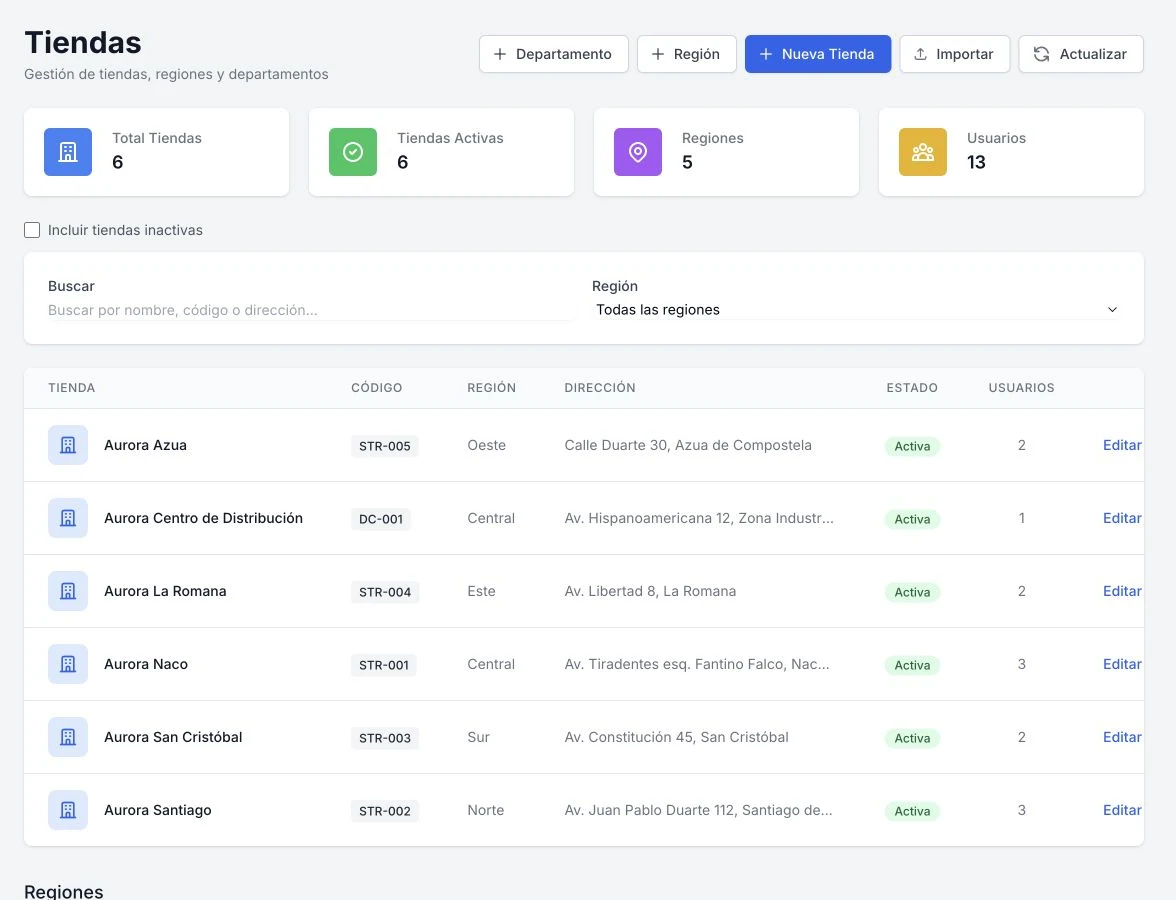Click address Av. Libertad 8, La Romana
Screen dimensions: 1176x900
[650, 591]
